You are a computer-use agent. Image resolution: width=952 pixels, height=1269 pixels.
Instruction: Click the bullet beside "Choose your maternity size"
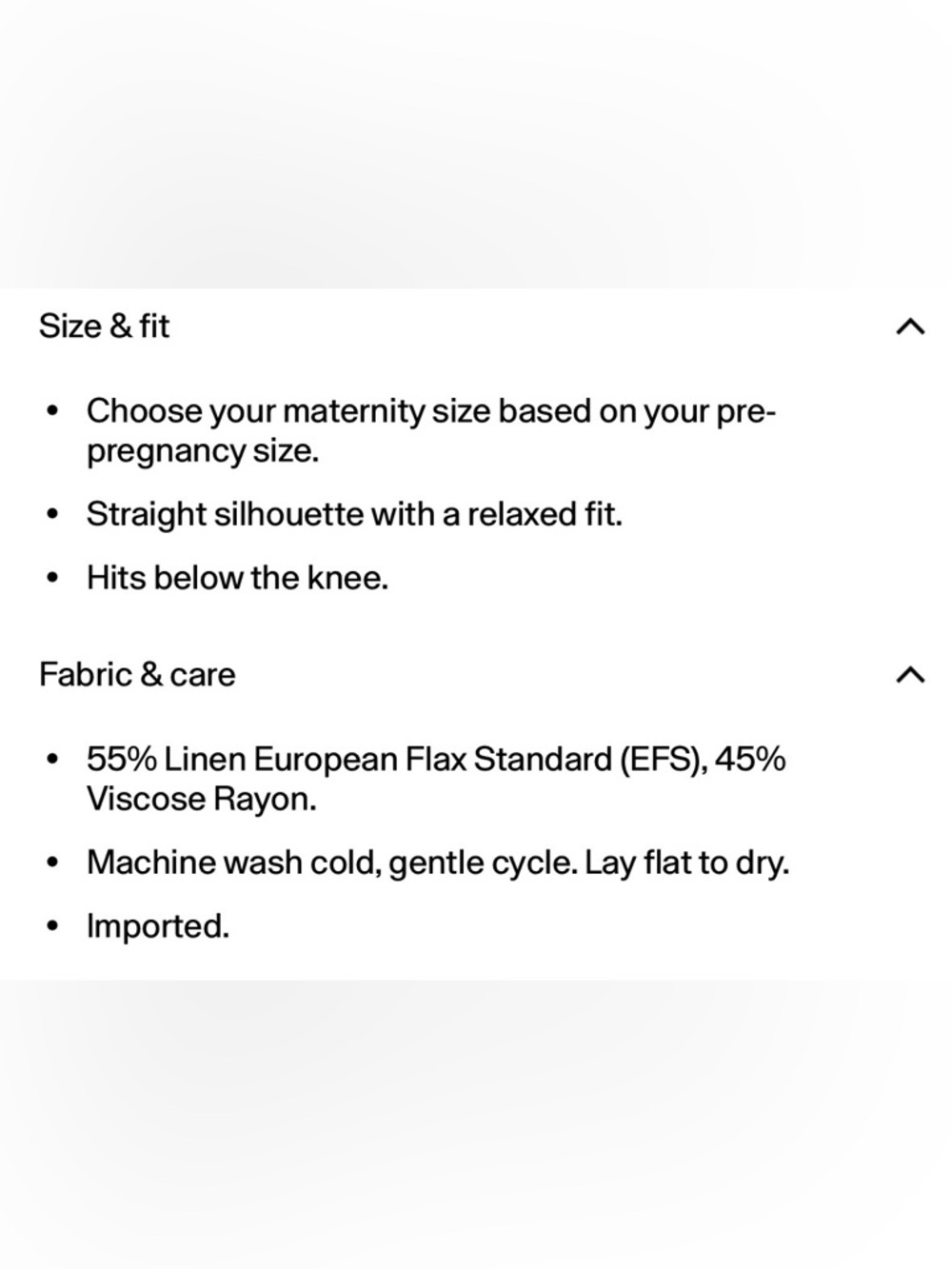coord(53,411)
